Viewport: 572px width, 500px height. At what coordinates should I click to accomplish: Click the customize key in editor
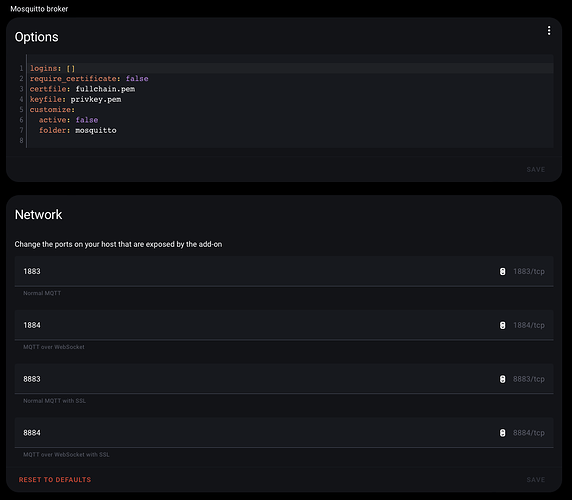tap(52, 110)
